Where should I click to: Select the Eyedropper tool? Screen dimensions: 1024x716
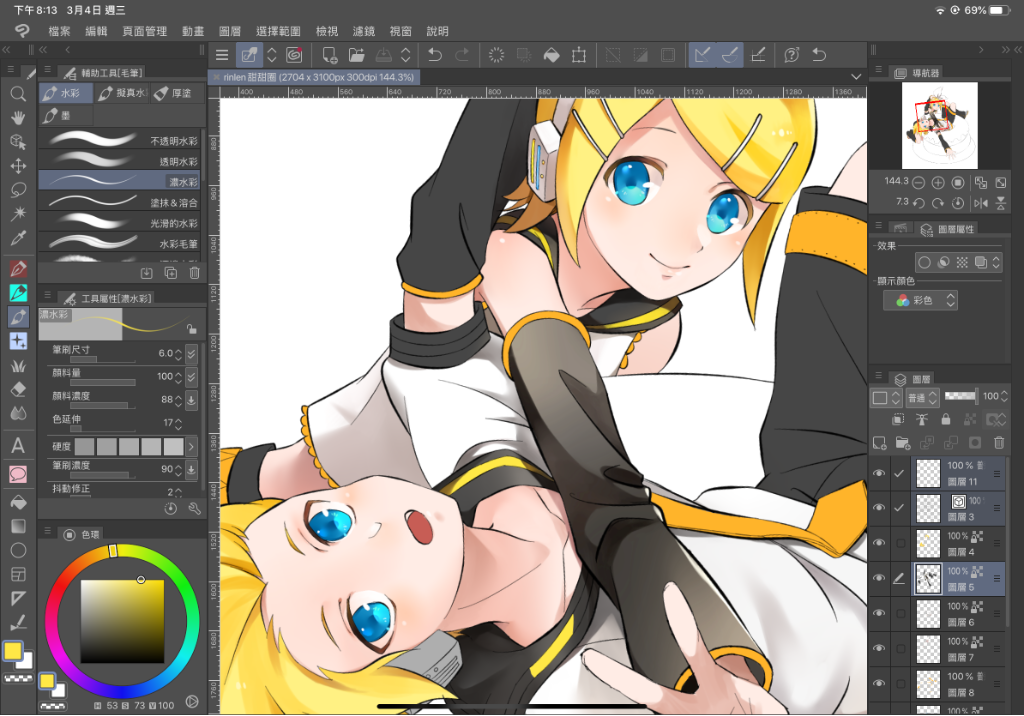click(x=18, y=238)
